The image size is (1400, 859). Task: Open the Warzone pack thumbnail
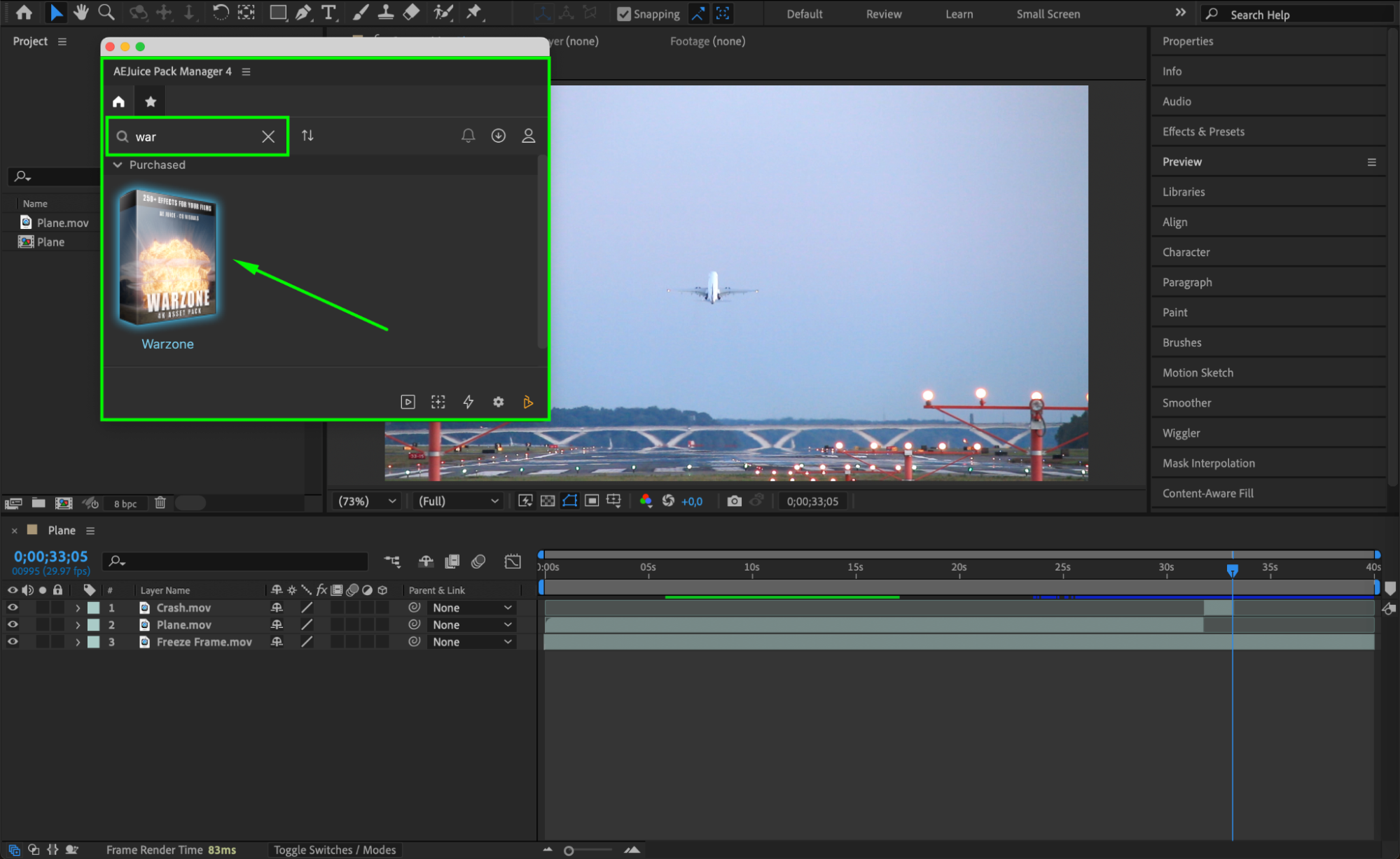click(168, 258)
